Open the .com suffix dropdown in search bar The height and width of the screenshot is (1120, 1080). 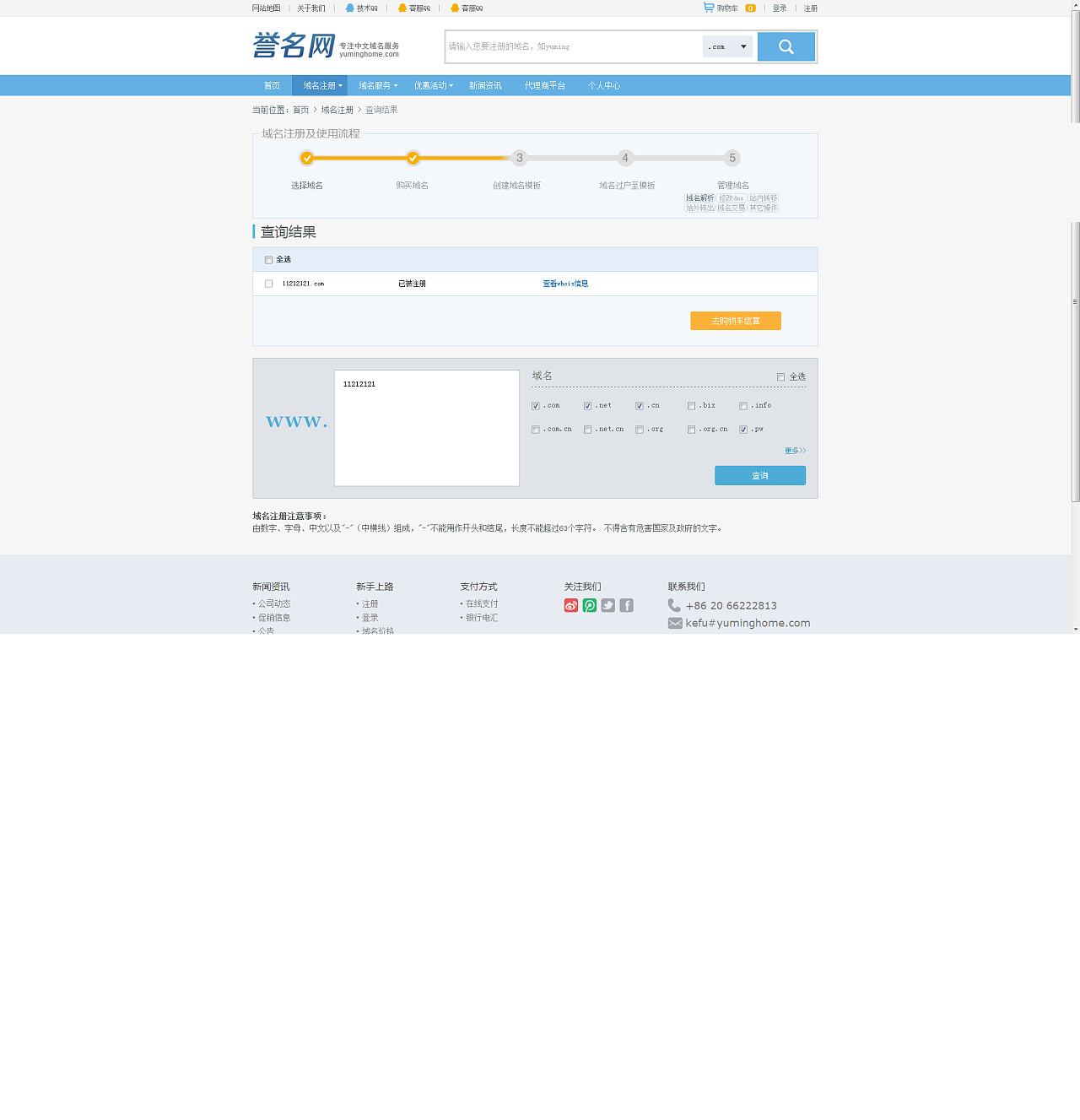tap(727, 47)
